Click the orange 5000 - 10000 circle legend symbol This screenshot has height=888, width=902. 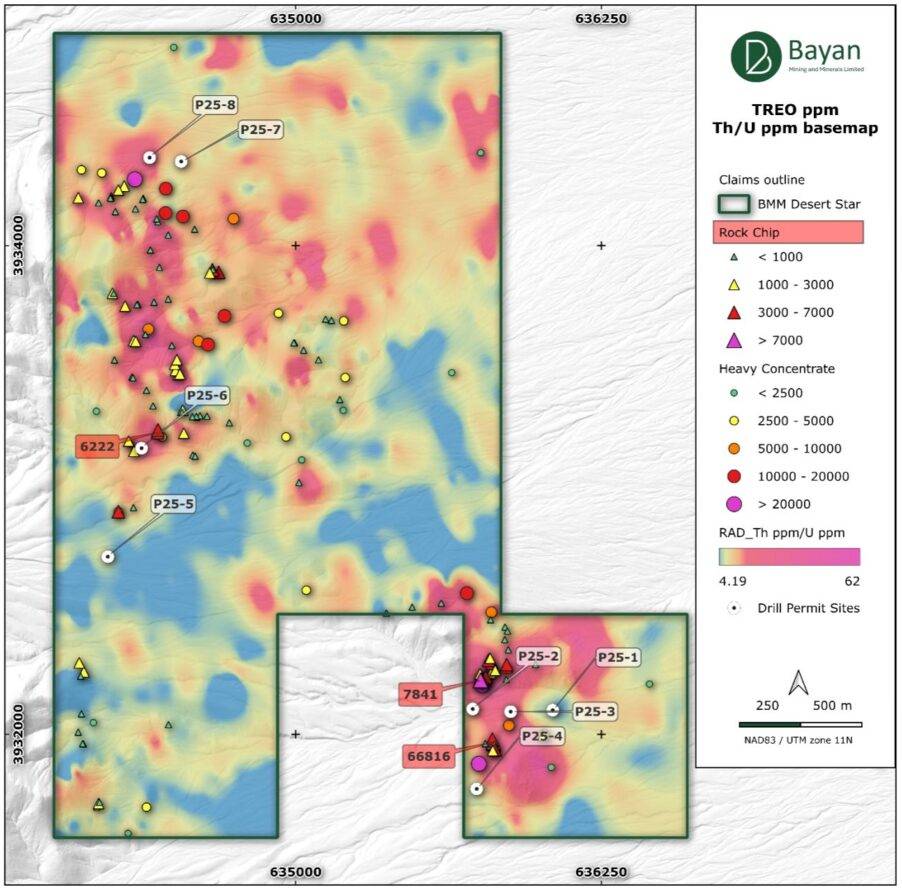[x=732, y=448]
